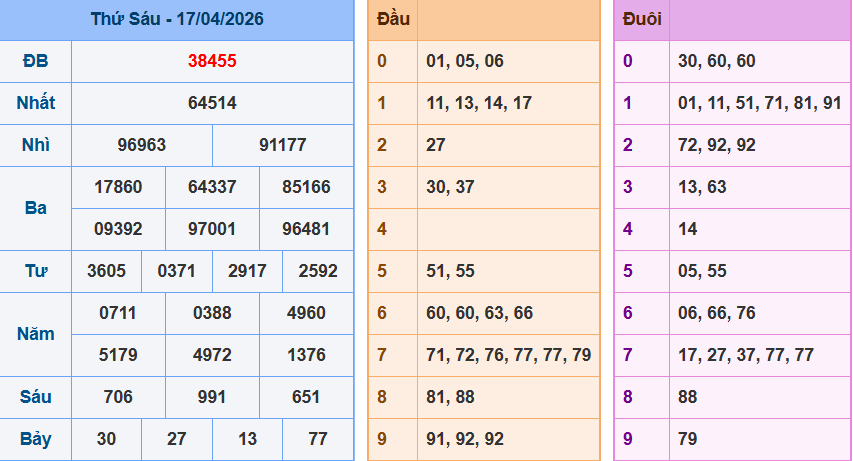Screen dimensions: 853x461
Task: Click the Đuôi row showing 79
Action: click(x=759, y=439)
